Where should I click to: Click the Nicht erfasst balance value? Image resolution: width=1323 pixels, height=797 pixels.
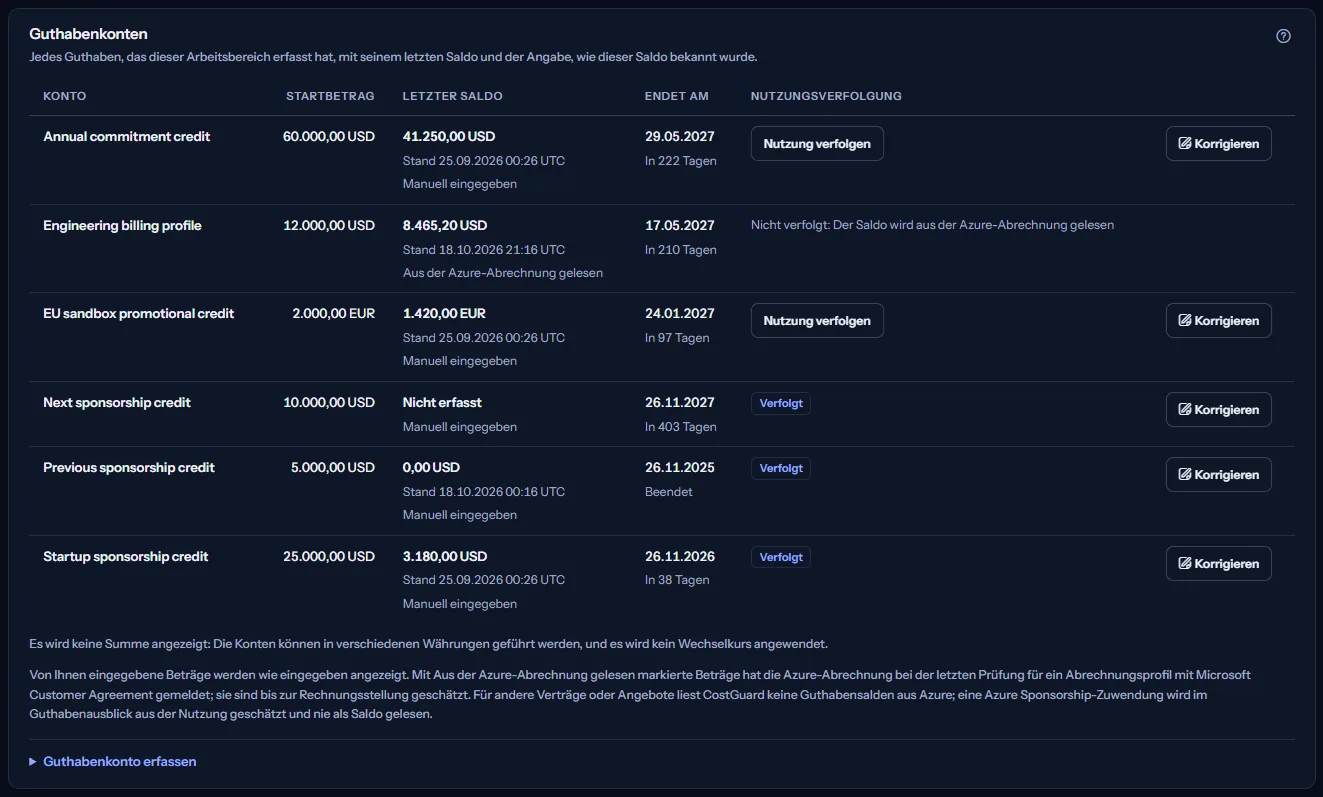pos(442,403)
